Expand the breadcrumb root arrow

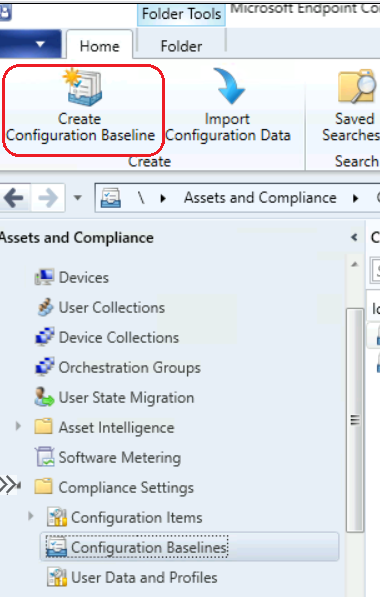click(163, 198)
